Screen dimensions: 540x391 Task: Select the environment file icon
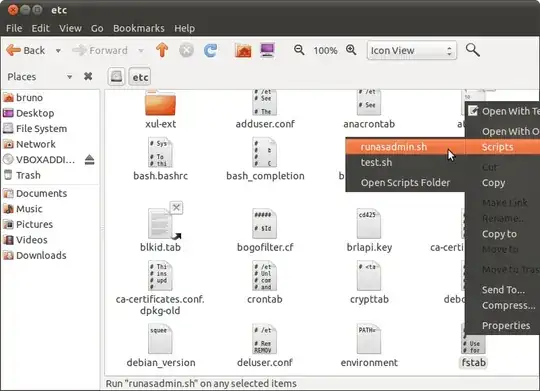pyautogui.click(x=368, y=339)
